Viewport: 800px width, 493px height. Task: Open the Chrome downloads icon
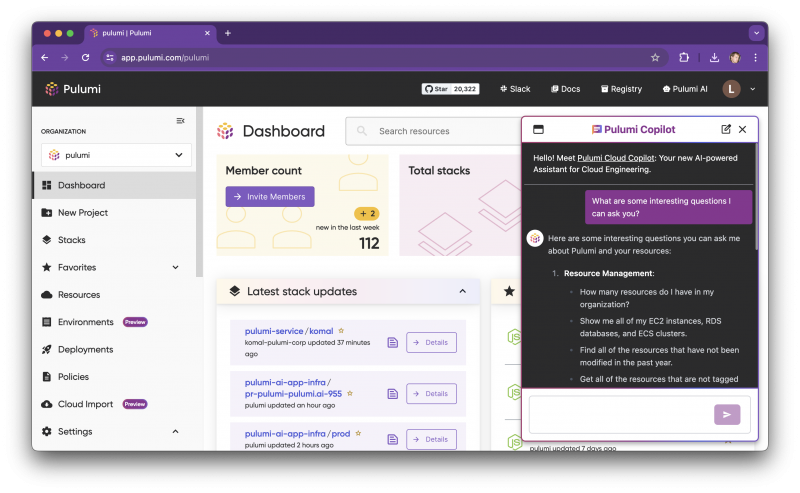[x=714, y=58]
